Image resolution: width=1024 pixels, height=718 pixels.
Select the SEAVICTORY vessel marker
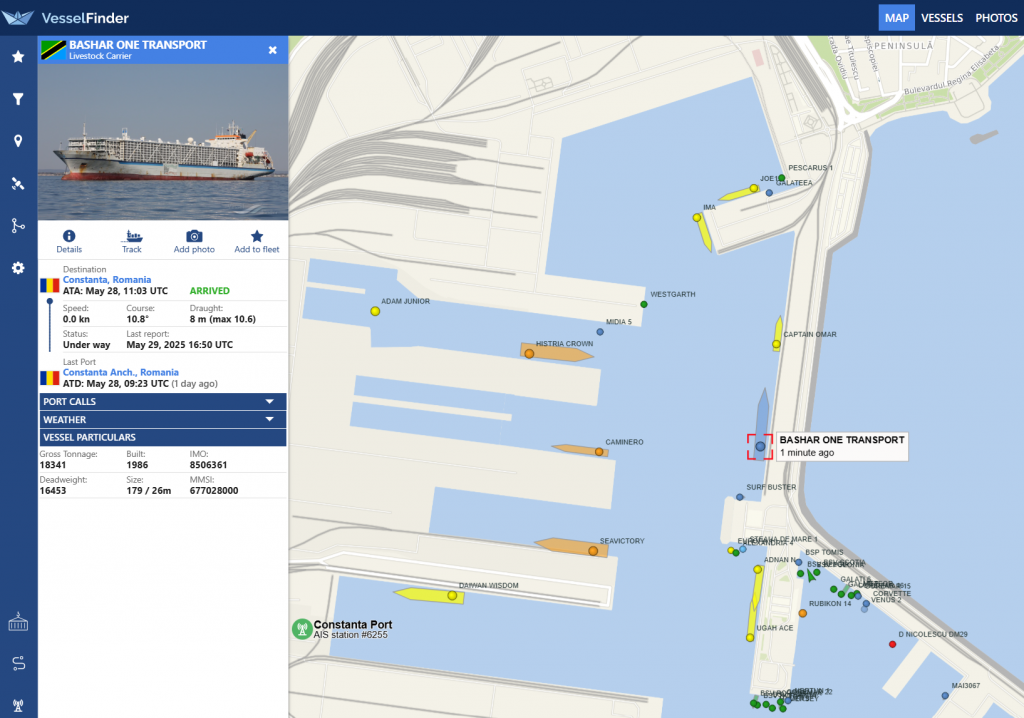pyautogui.click(x=593, y=551)
